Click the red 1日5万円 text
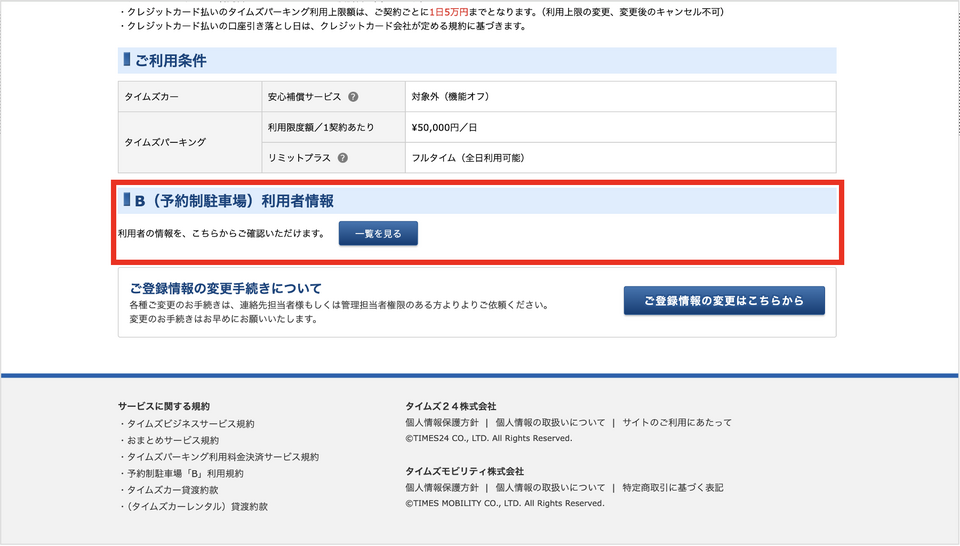Screen dimensions: 960x546 [x=449, y=12]
